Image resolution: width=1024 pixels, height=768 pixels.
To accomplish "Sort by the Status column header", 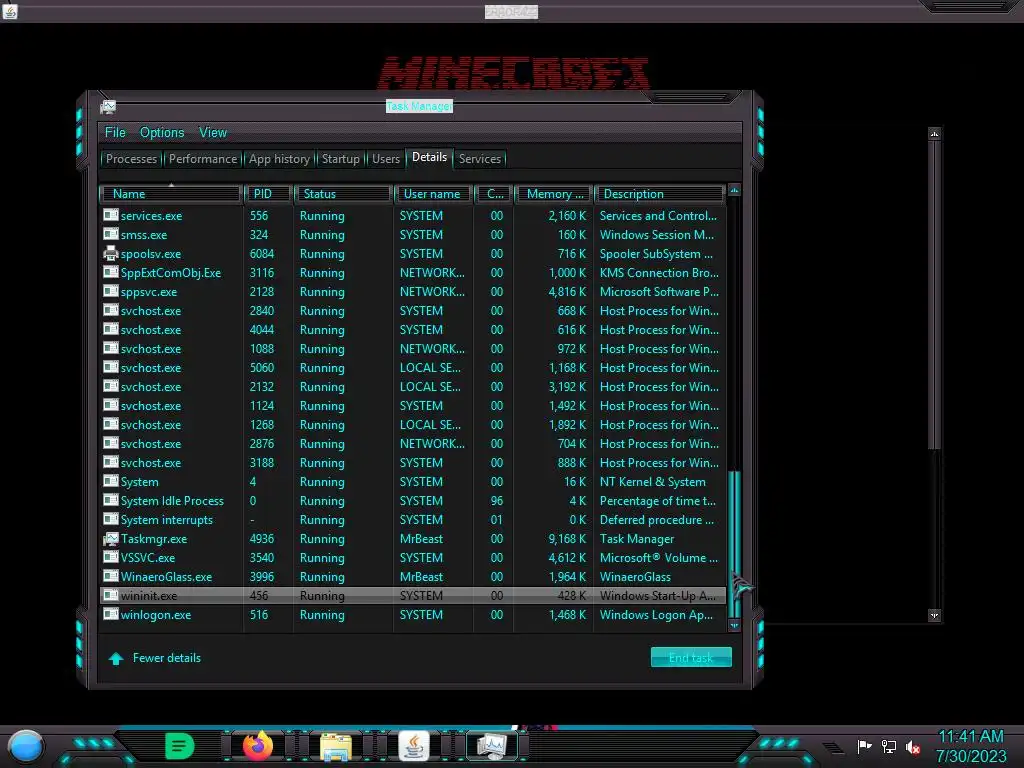I will 343,194.
